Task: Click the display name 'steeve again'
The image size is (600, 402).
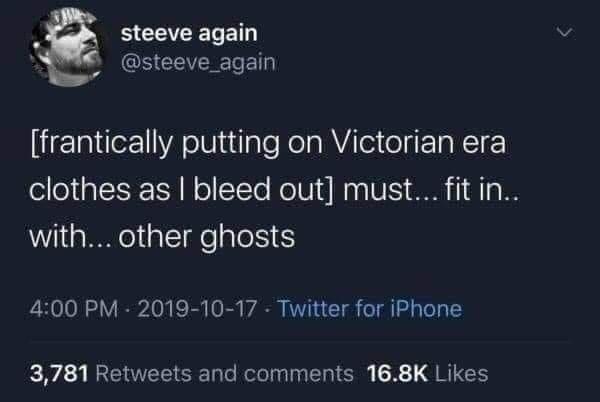Action: click(x=189, y=33)
